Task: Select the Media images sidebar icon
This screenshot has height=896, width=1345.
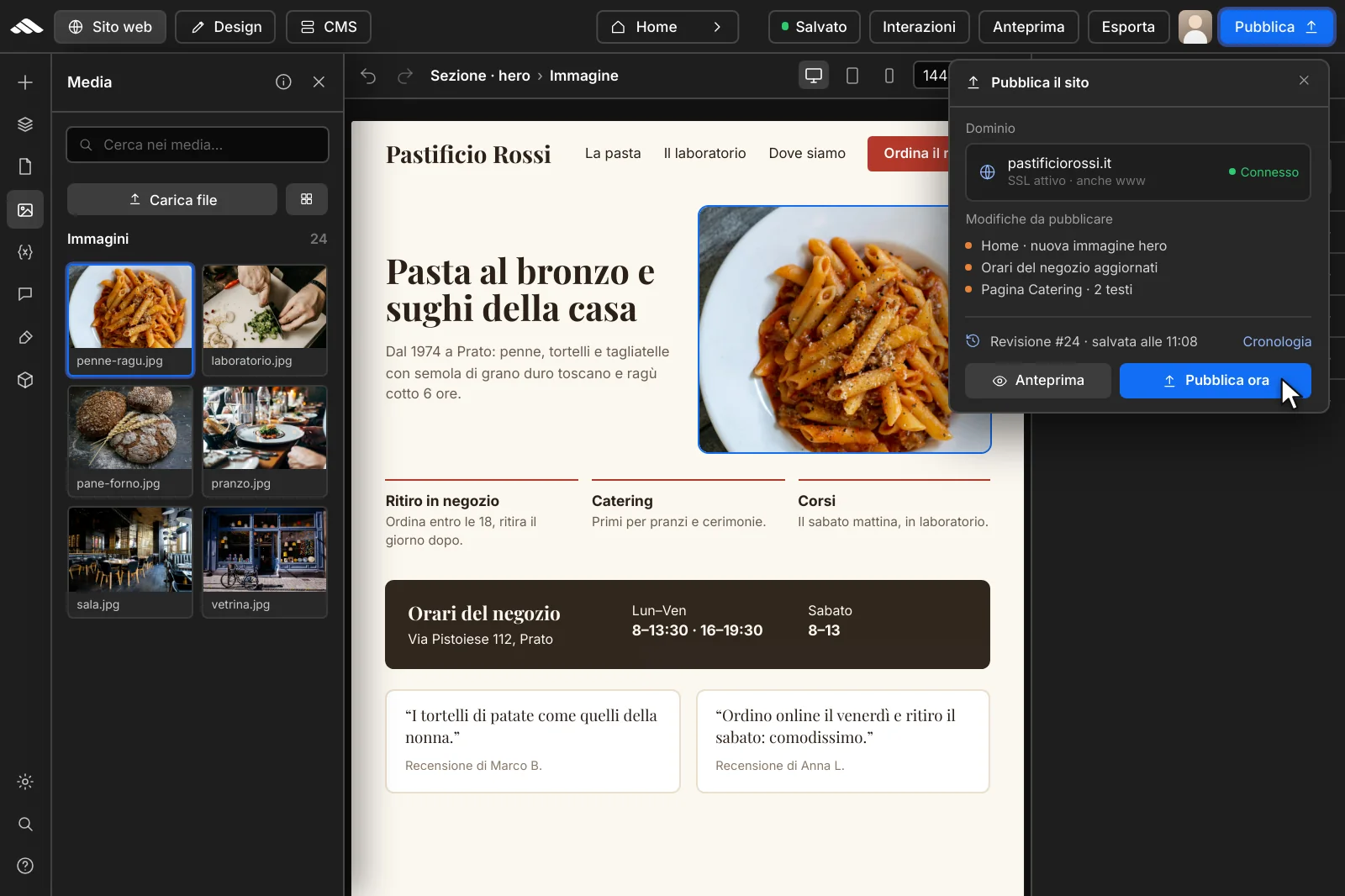Action: point(25,210)
